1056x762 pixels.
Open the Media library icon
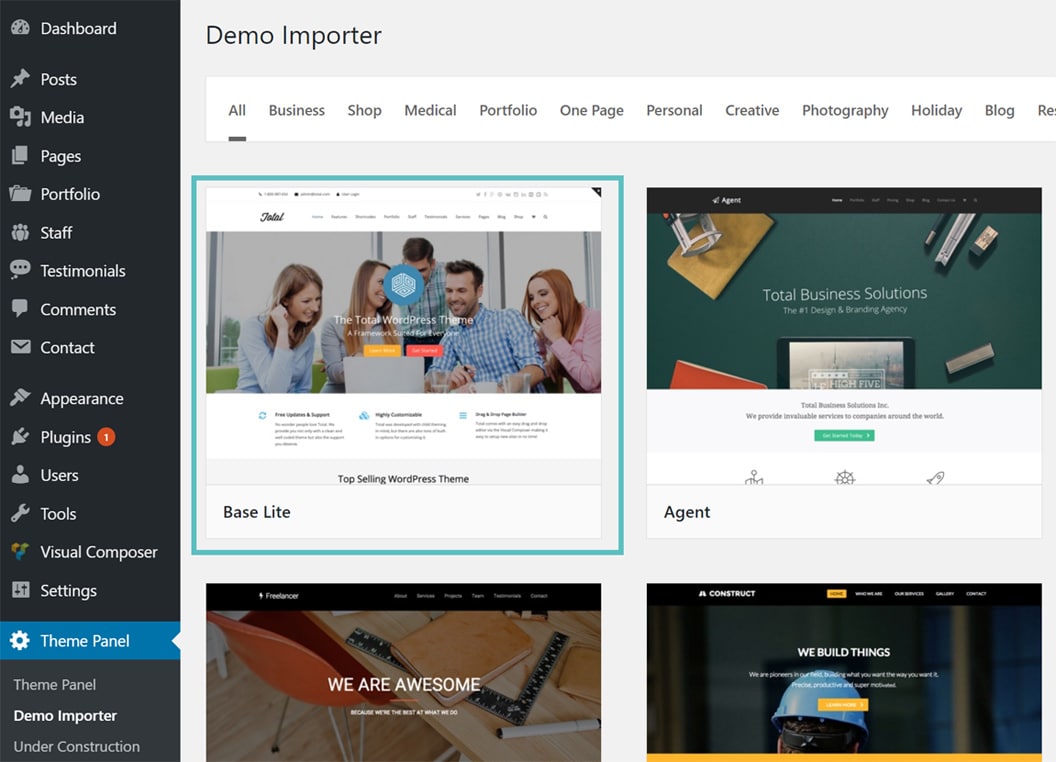click(22, 117)
